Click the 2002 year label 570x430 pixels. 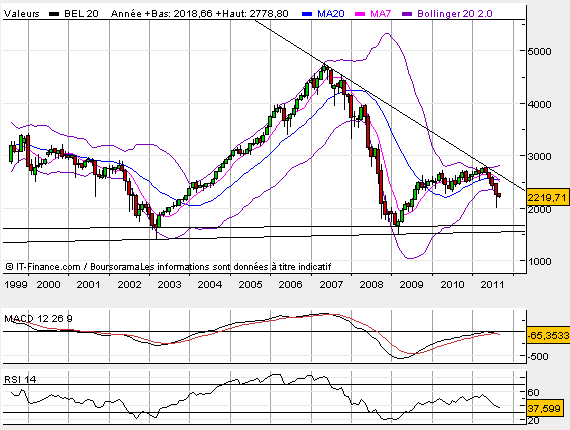click(129, 285)
